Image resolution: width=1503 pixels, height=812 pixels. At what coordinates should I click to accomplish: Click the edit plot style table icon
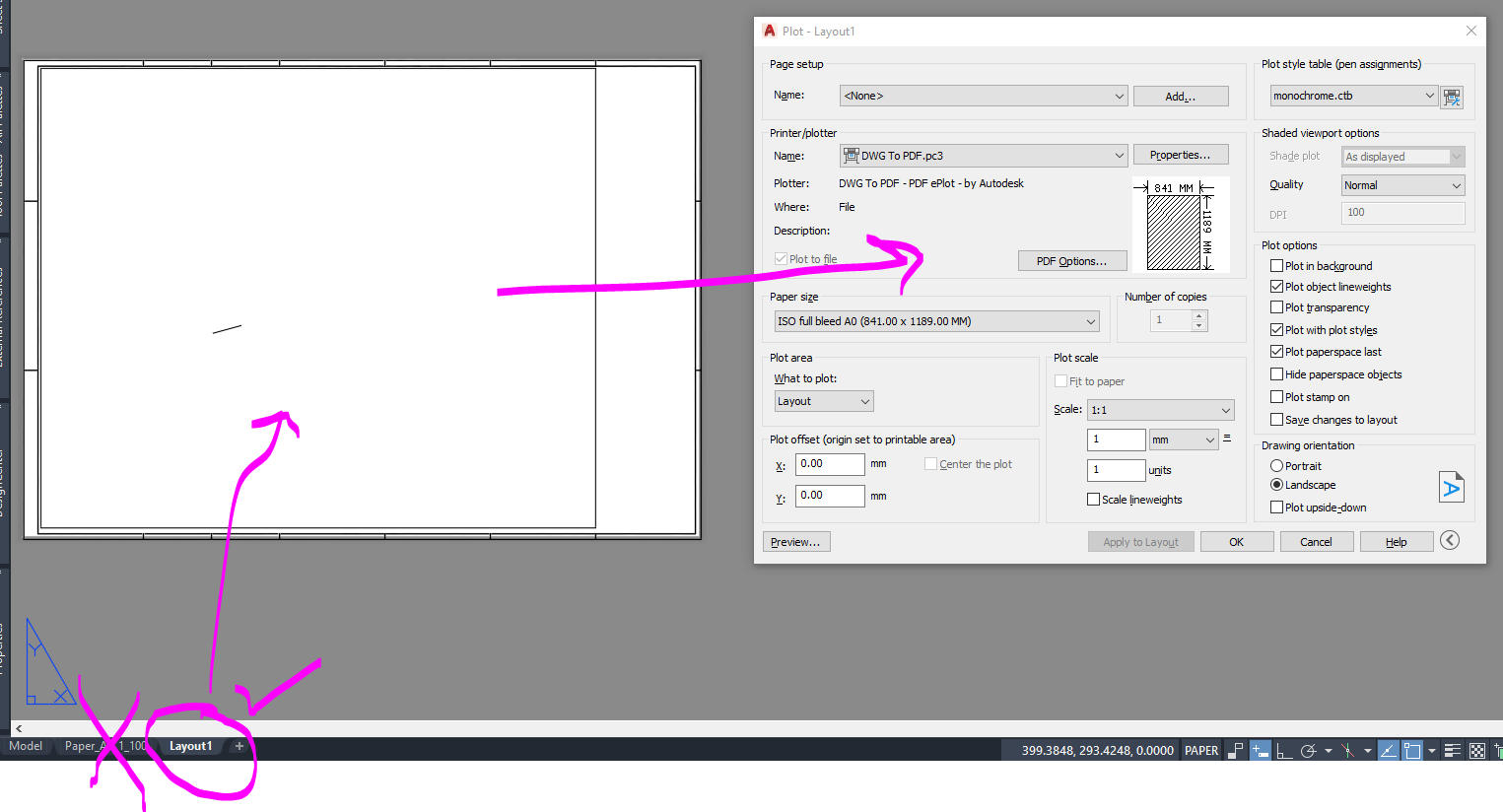coord(1452,97)
